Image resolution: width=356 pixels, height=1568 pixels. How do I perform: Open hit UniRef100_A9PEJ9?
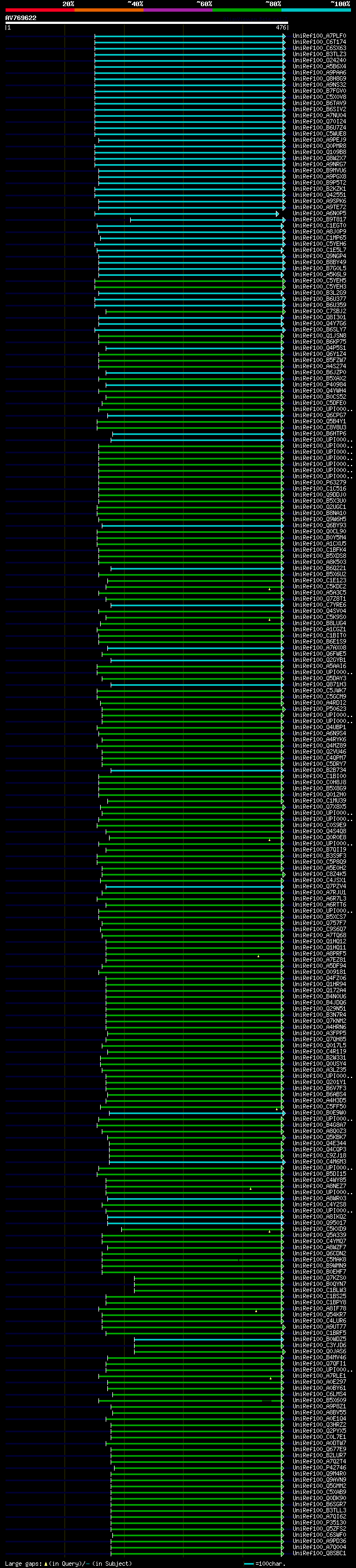coord(319,140)
